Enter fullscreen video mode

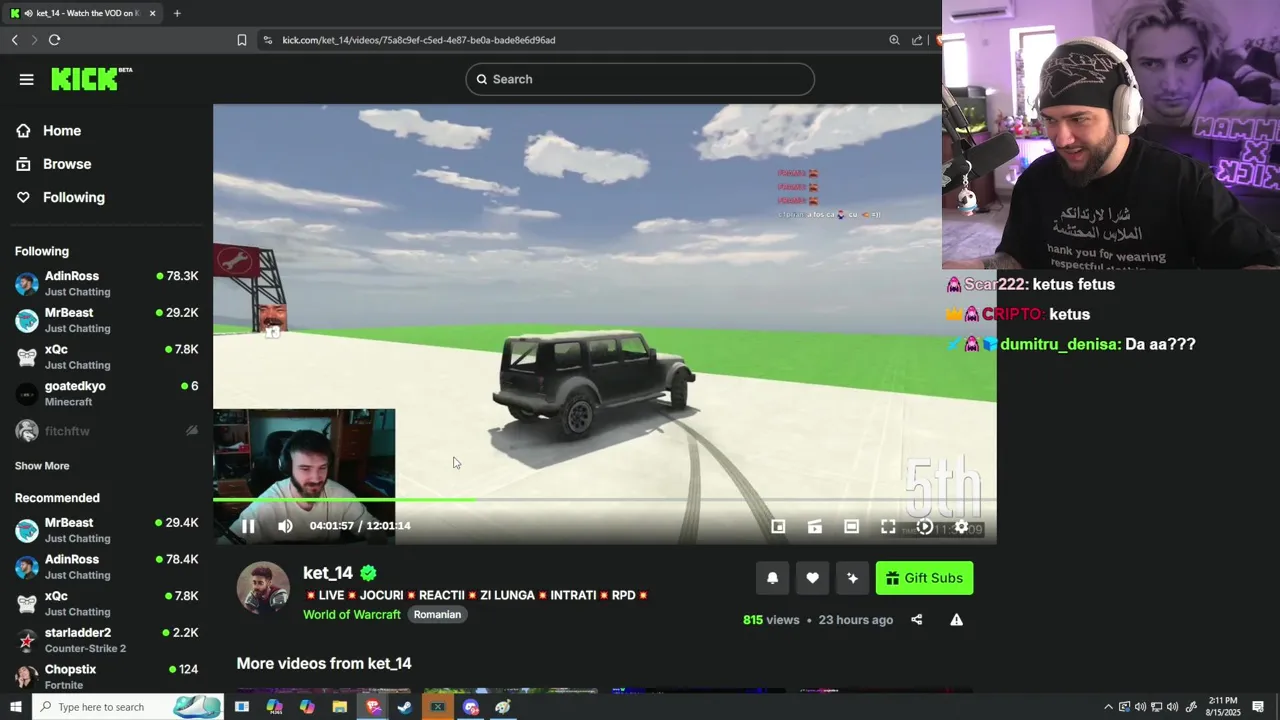tap(888, 526)
